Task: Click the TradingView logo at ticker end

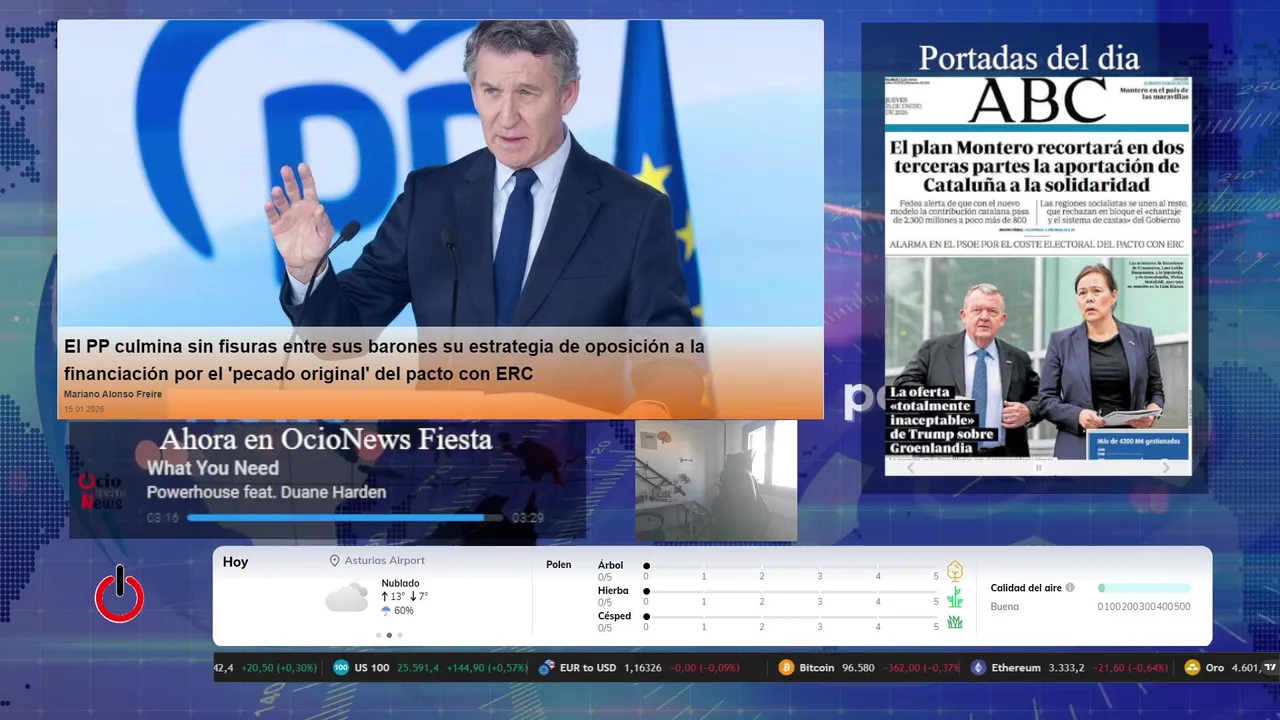Action: pos(1270,668)
